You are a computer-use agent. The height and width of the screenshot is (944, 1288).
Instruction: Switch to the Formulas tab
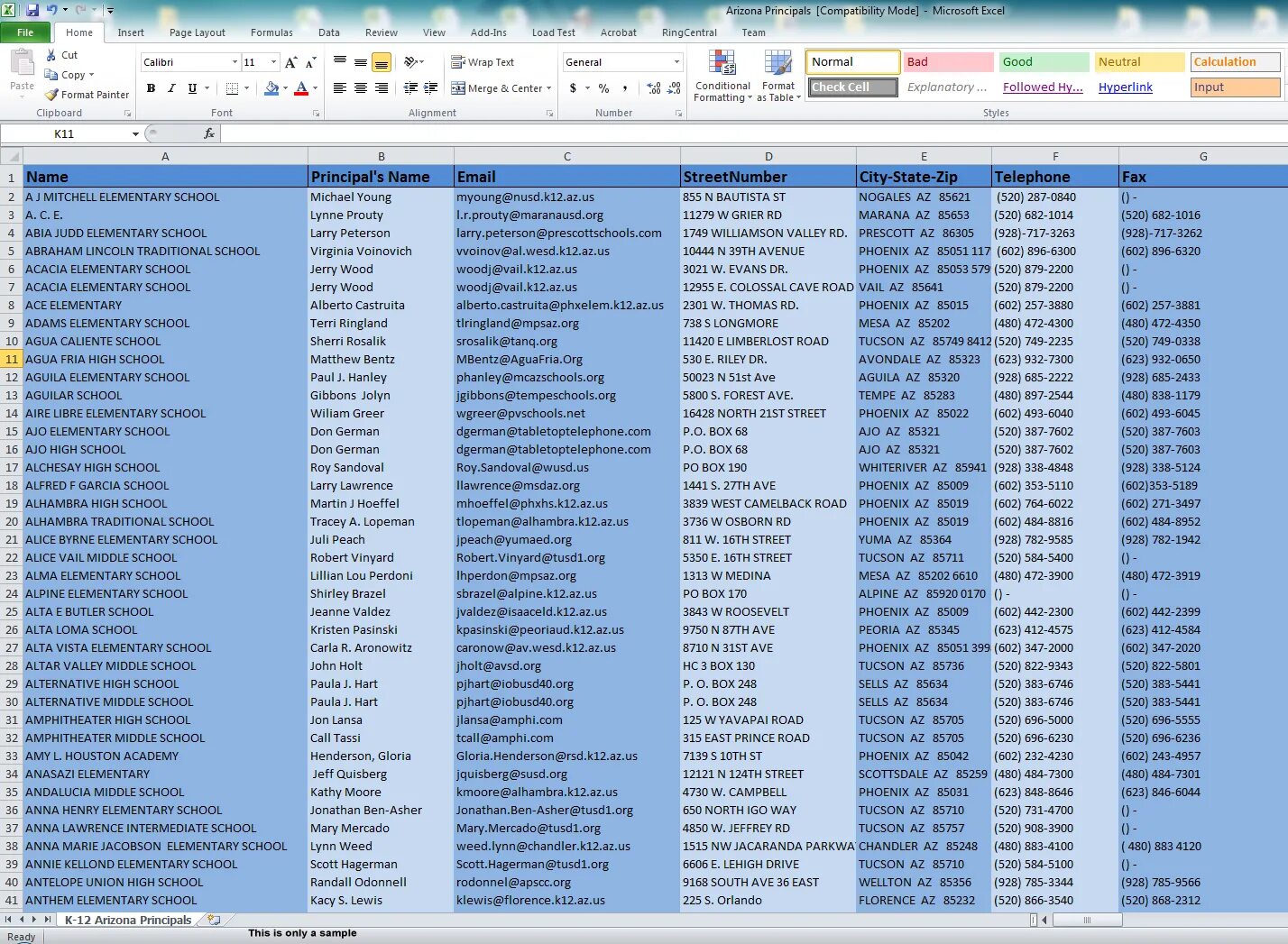tap(271, 32)
